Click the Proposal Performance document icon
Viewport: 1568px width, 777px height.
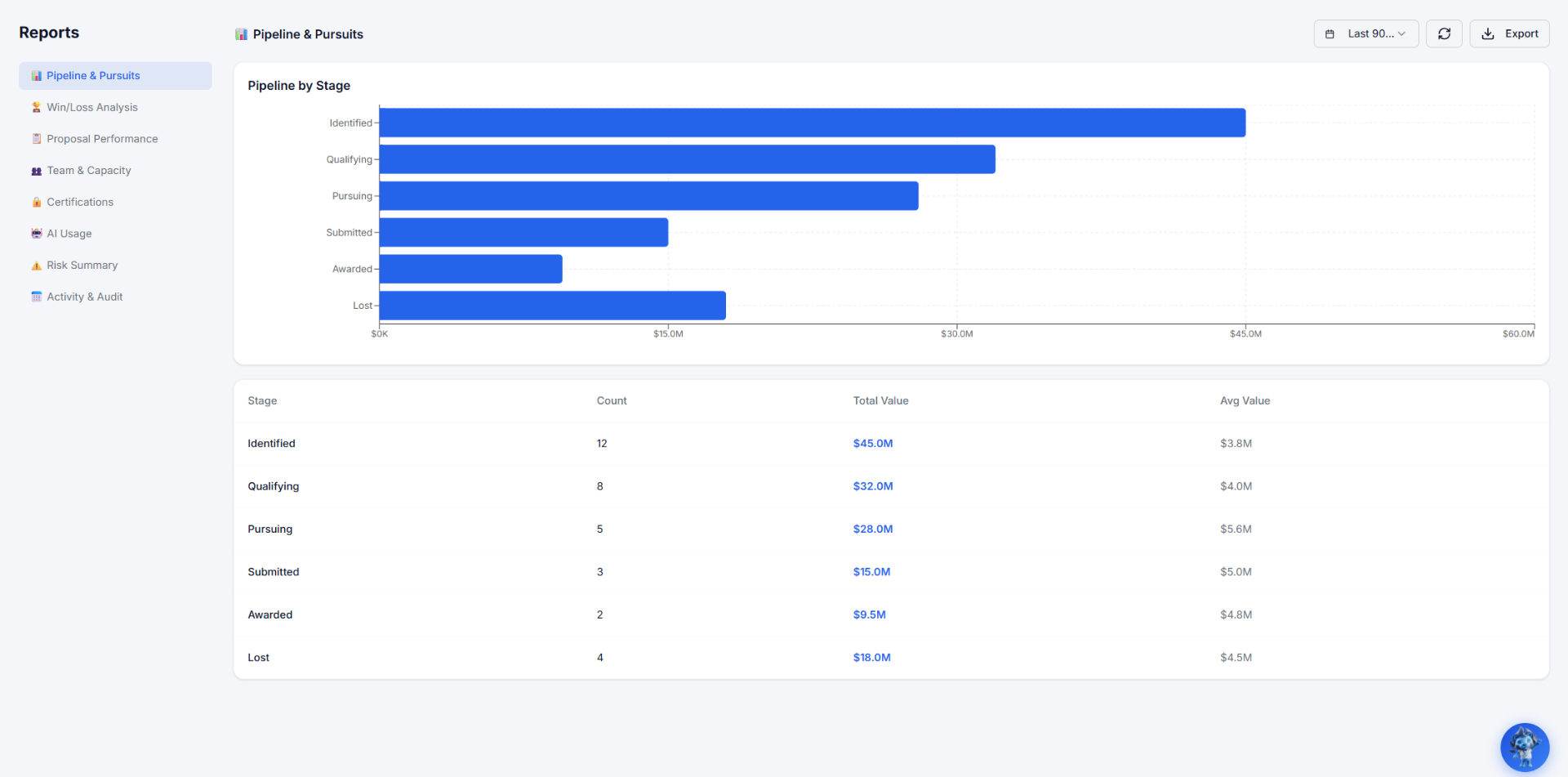tap(37, 139)
